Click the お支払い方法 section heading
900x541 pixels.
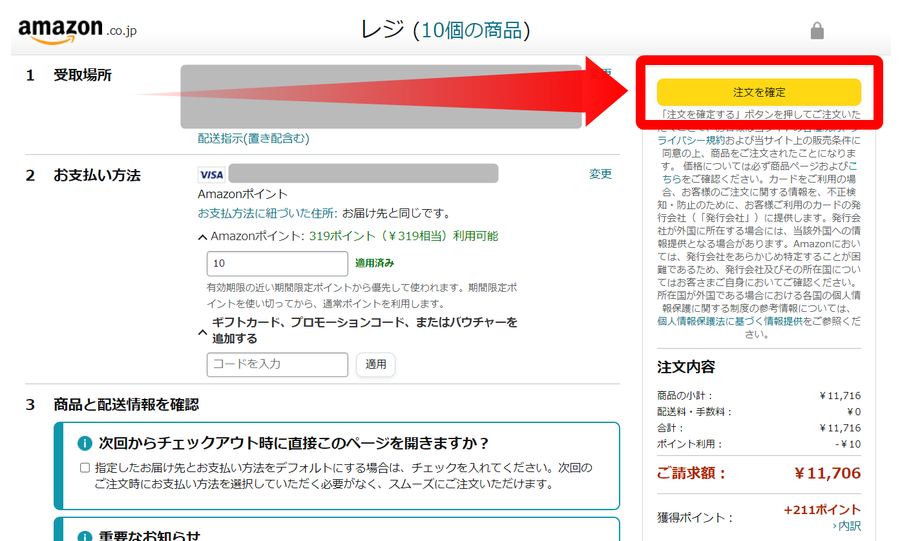coord(97,175)
